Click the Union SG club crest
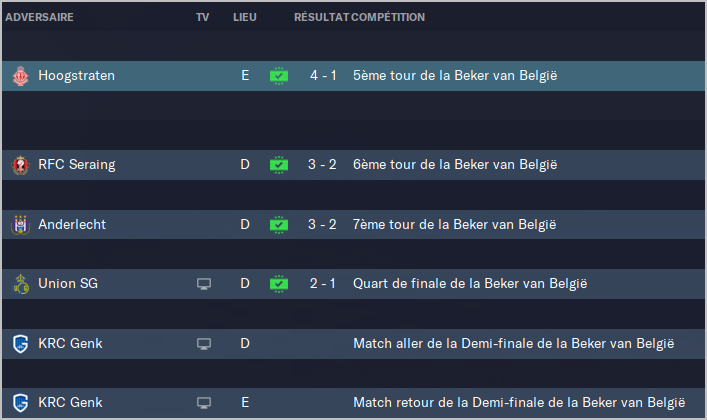 (x=20, y=285)
